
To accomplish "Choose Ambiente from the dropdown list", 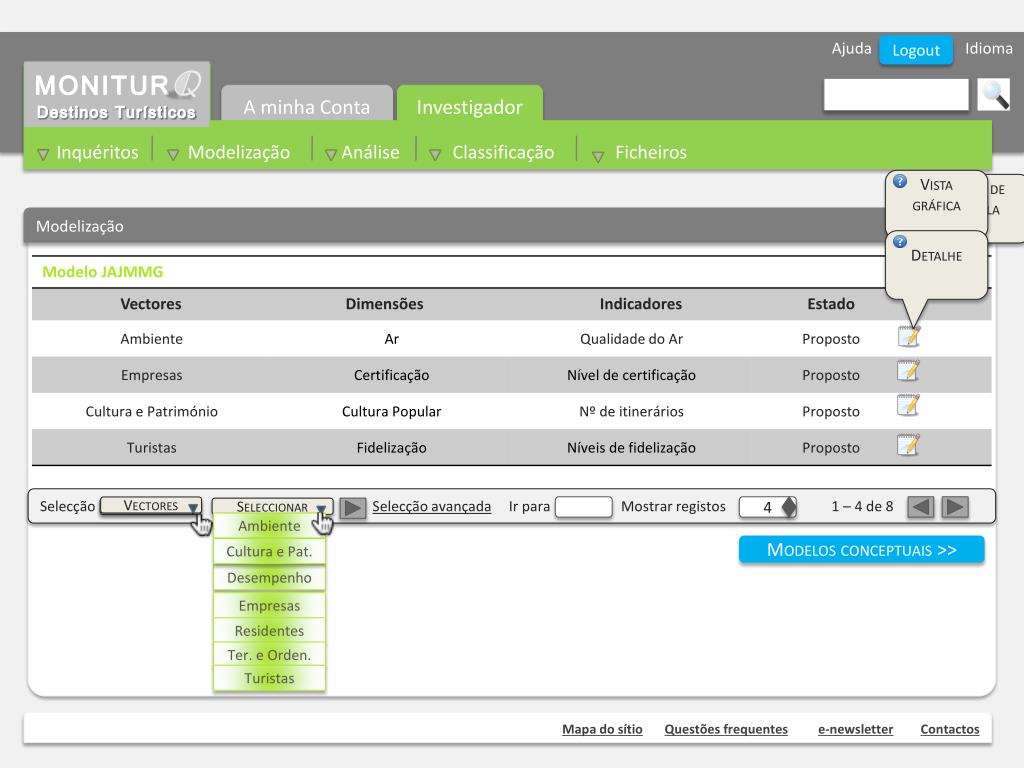I will 269,526.
